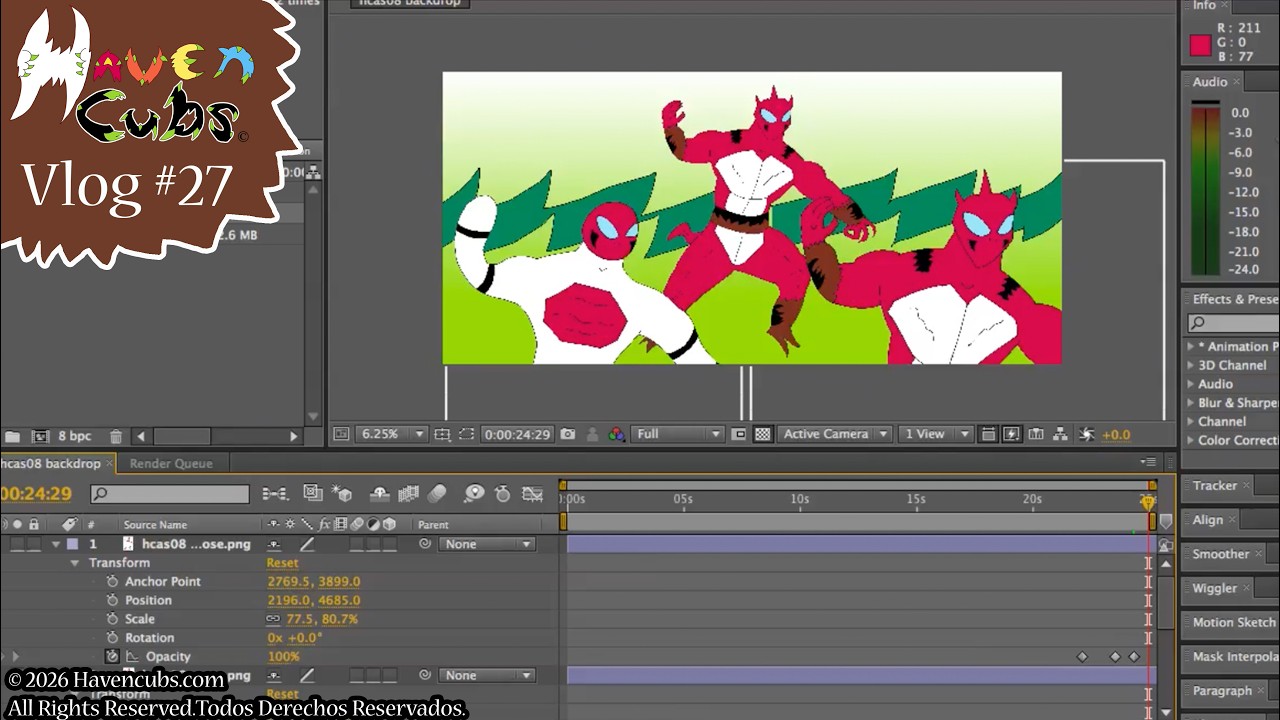The height and width of the screenshot is (720, 1280).
Task: Open the Graph Editor icon
Action: point(533,494)
